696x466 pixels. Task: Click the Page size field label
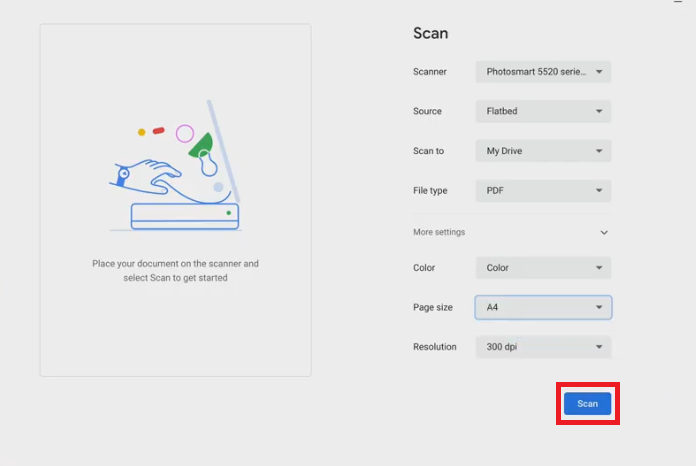(x=433, y=308)
